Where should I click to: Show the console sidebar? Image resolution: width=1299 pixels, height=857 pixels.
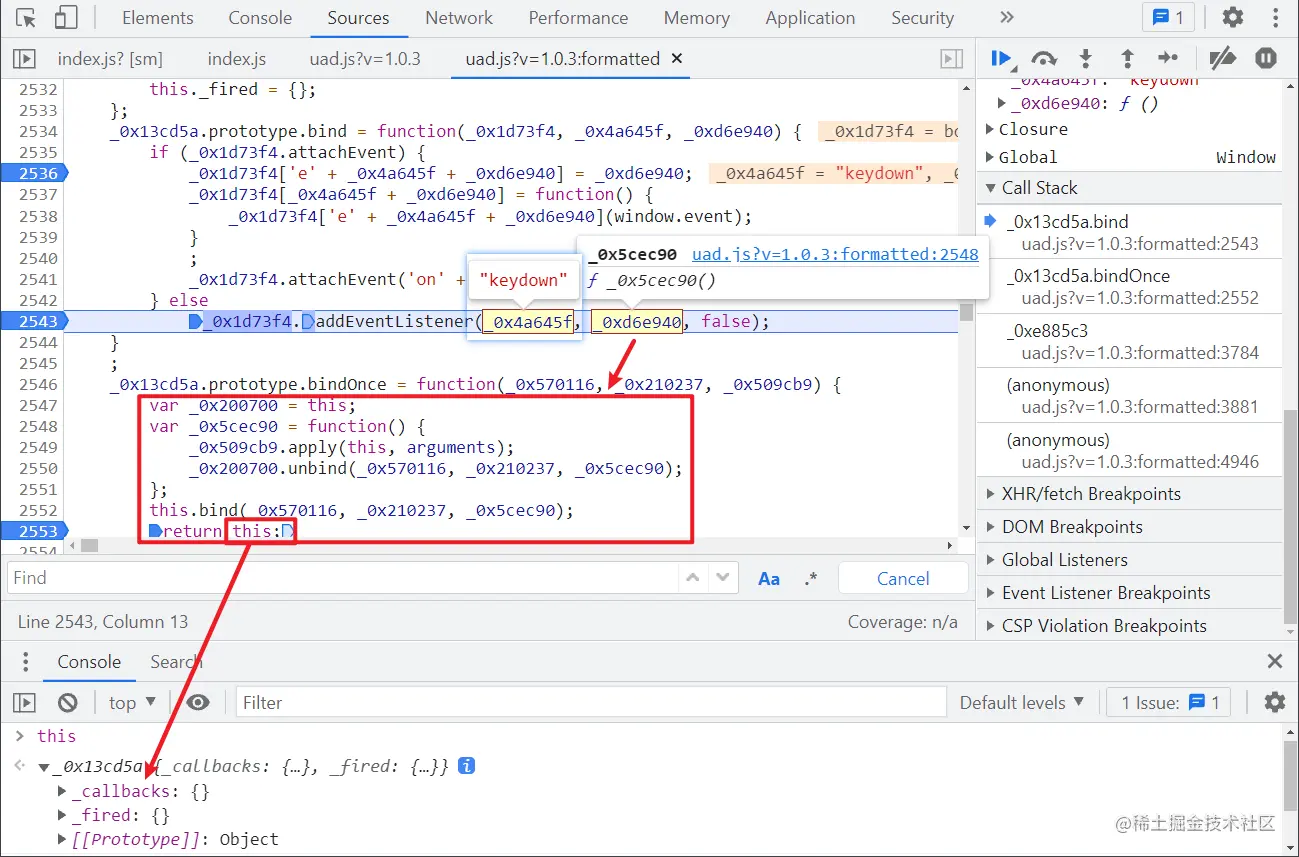(x=25, y=703)
